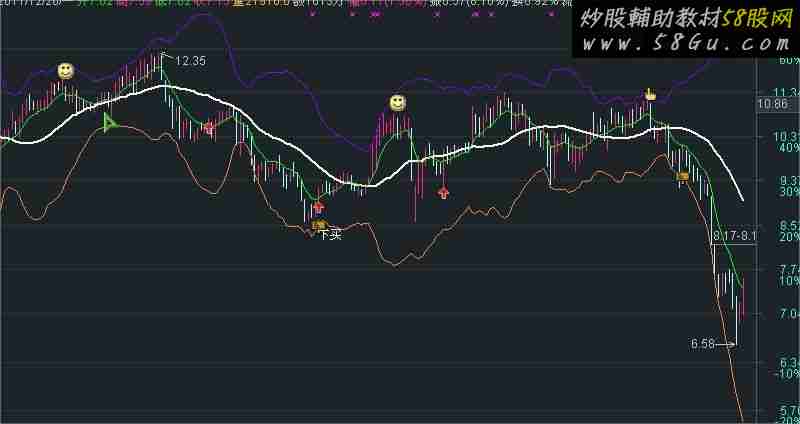This screenshot has height=424, width=800.
Task: Click the white moving average line's right end
Action: 744,199
